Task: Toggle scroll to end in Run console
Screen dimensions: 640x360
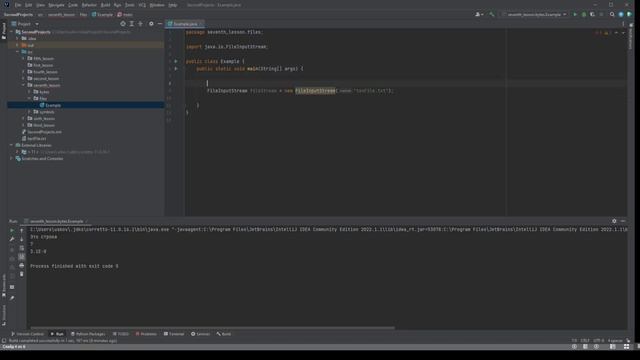Action: pos(22,257)
